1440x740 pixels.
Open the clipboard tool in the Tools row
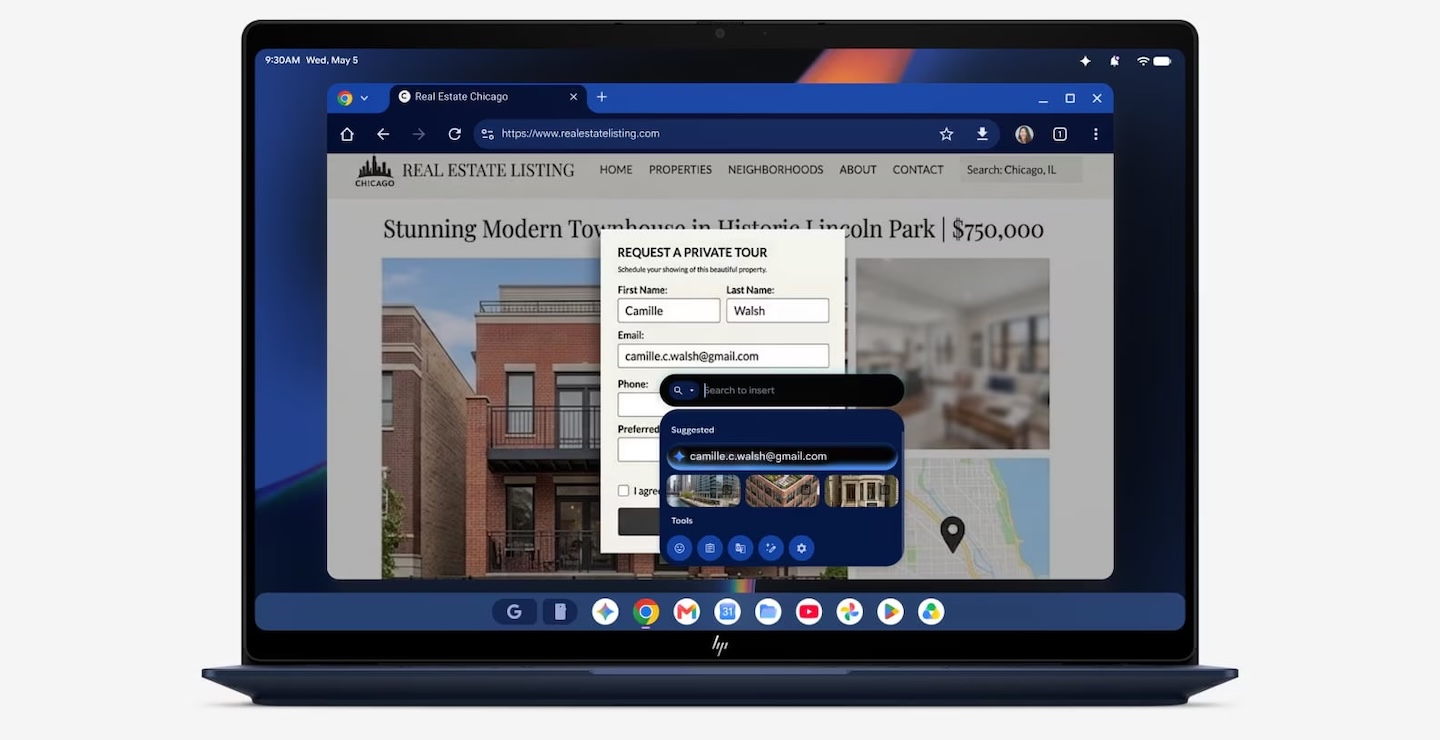pyautogui.click(x=710, y=548)
